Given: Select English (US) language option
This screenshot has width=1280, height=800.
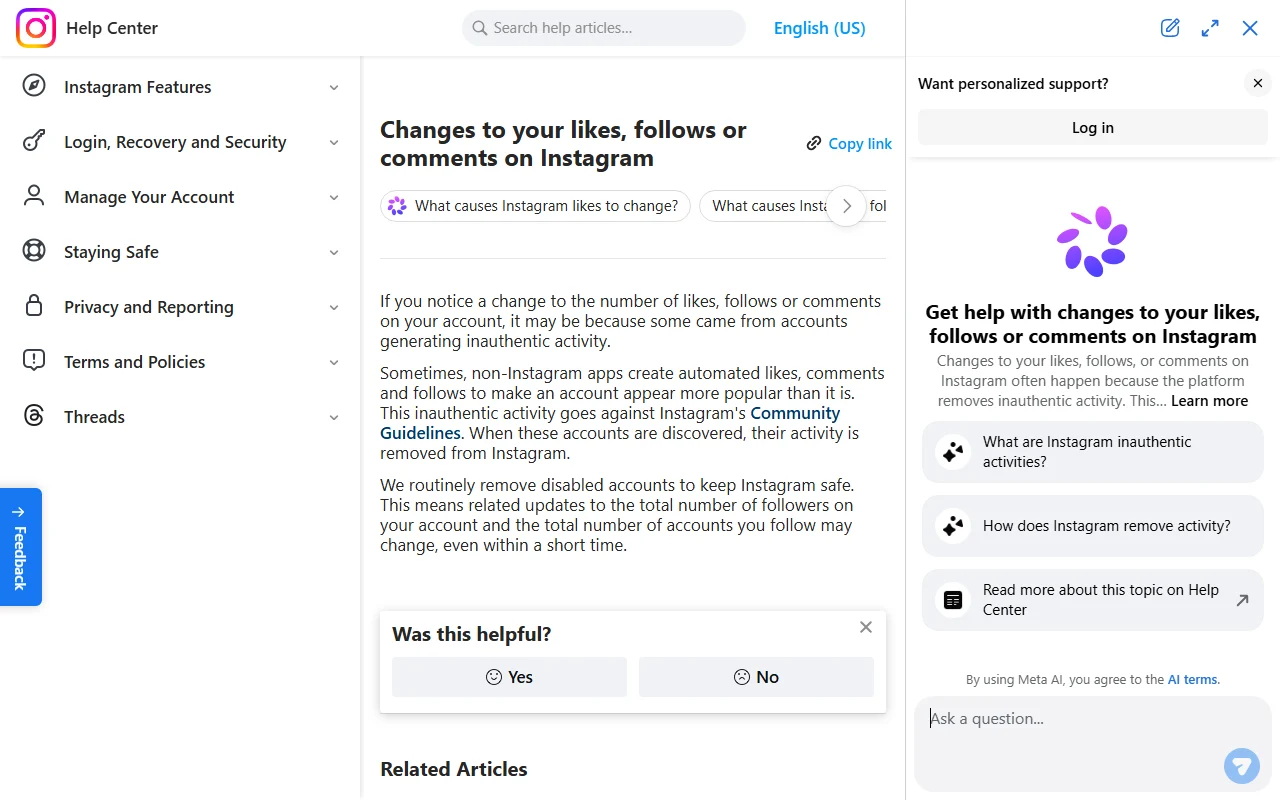Looking at the screenshot, I should pyautogui.click(x=820, y=28).
